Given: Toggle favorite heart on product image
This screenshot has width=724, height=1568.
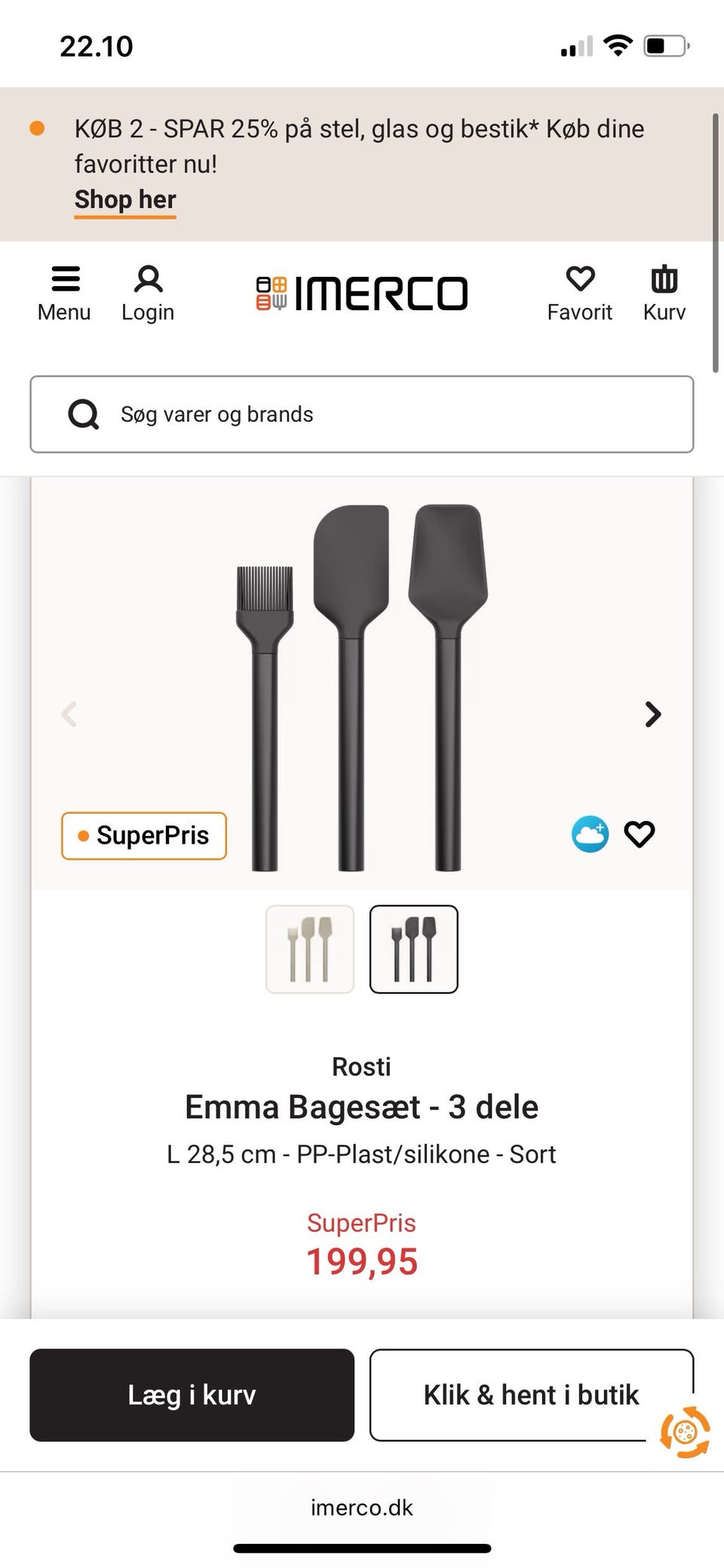Looking at the screenshot, I should coord(640,835).
